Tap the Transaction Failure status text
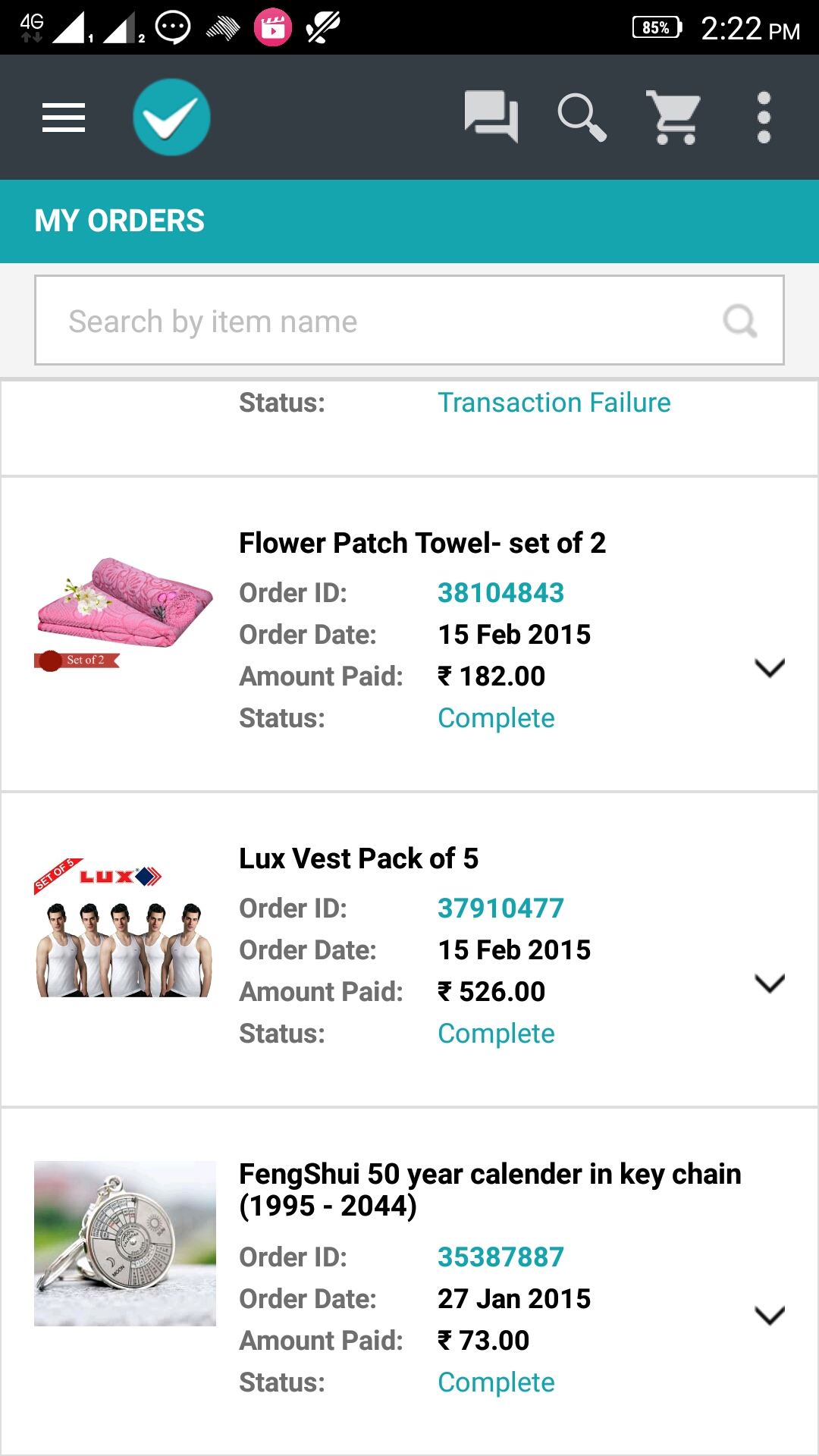 [x=554, y=403]
